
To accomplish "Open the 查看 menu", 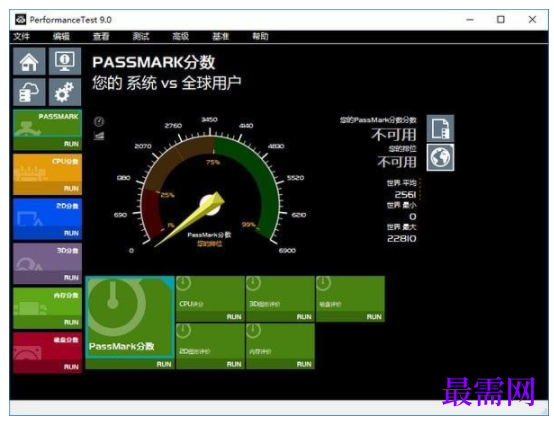I will point(101,36).
